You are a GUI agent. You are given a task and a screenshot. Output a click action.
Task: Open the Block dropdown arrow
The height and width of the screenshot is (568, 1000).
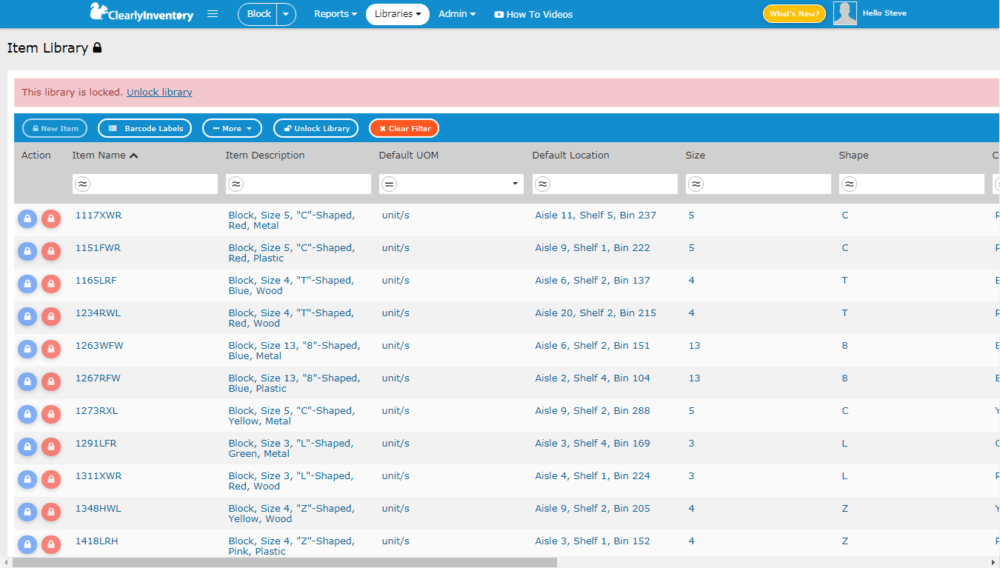(x=286, y=14)
